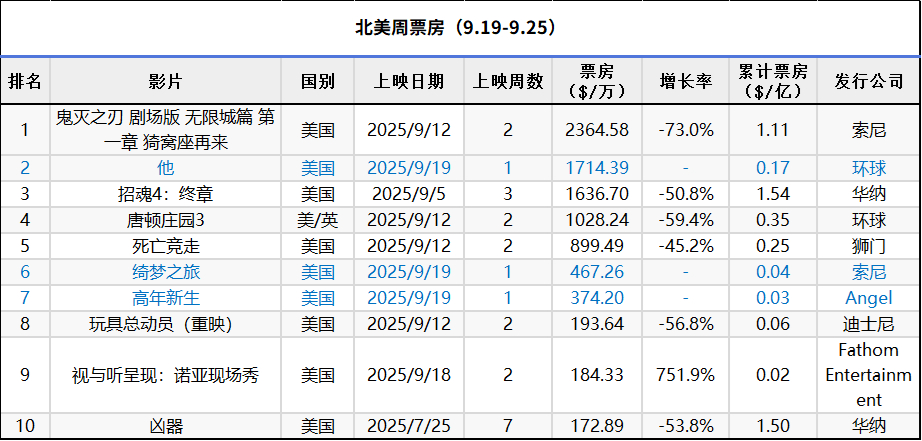Click the distributor Fathom Entertainment
This screenshot has width=922, height=441.
tap(868, 375)
